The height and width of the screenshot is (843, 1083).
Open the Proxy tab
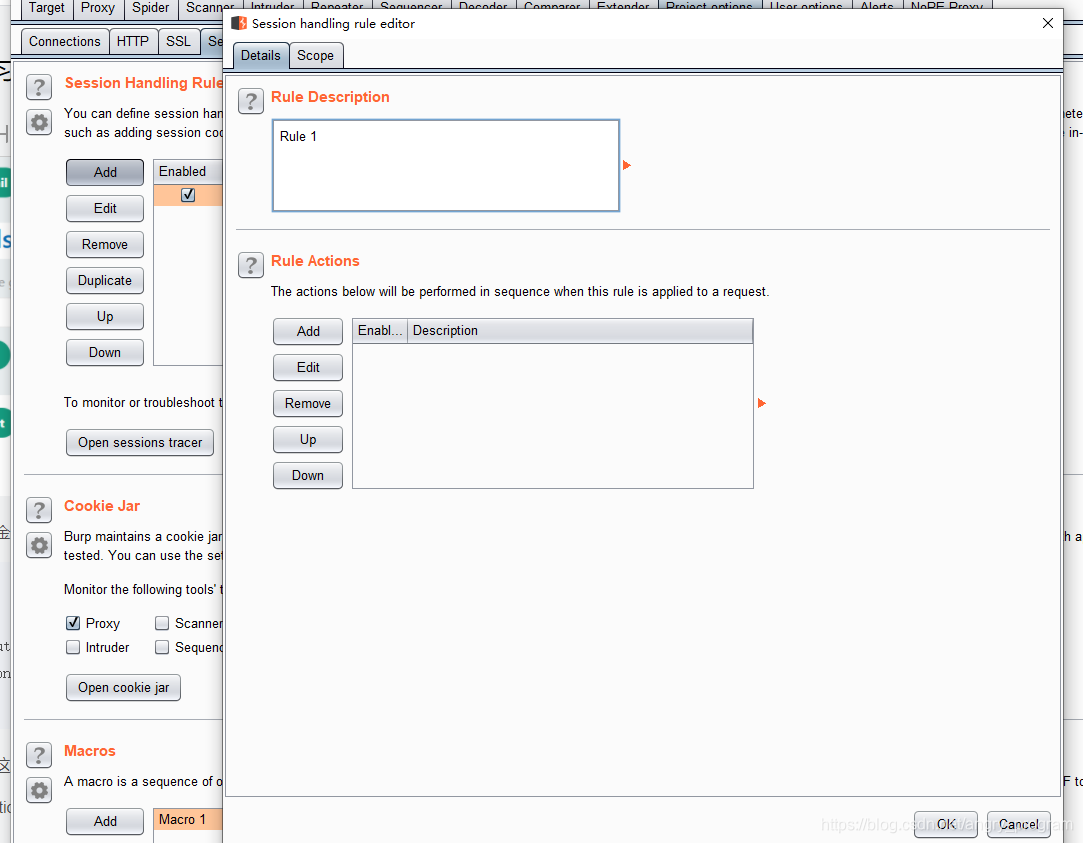click(x=97, y=8)
